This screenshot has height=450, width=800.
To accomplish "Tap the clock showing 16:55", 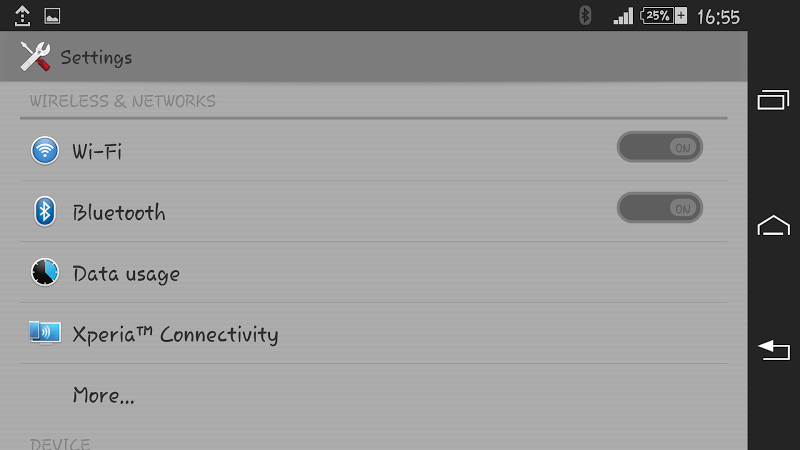I will [x=718, y=17].
